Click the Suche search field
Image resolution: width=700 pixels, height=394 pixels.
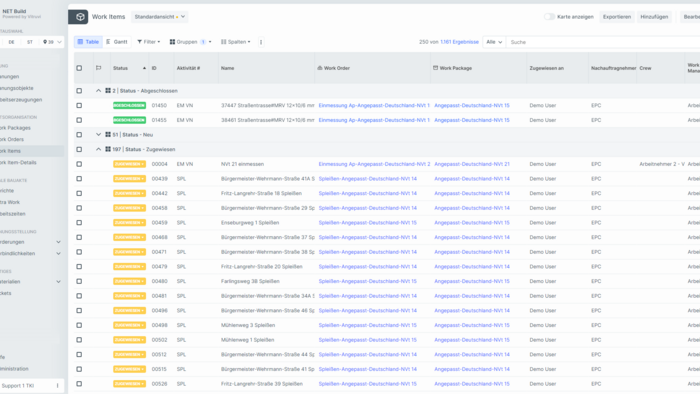pos(603,42)
